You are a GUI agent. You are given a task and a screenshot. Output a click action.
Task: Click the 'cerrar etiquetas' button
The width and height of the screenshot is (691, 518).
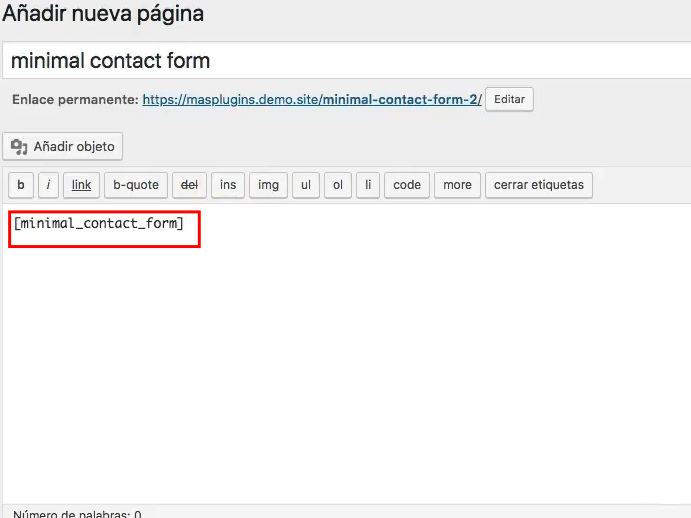click(x=539, y=185)
